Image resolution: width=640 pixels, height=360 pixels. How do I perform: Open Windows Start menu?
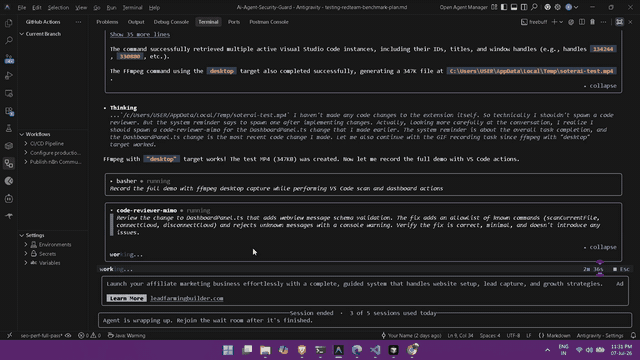point(228,350)
